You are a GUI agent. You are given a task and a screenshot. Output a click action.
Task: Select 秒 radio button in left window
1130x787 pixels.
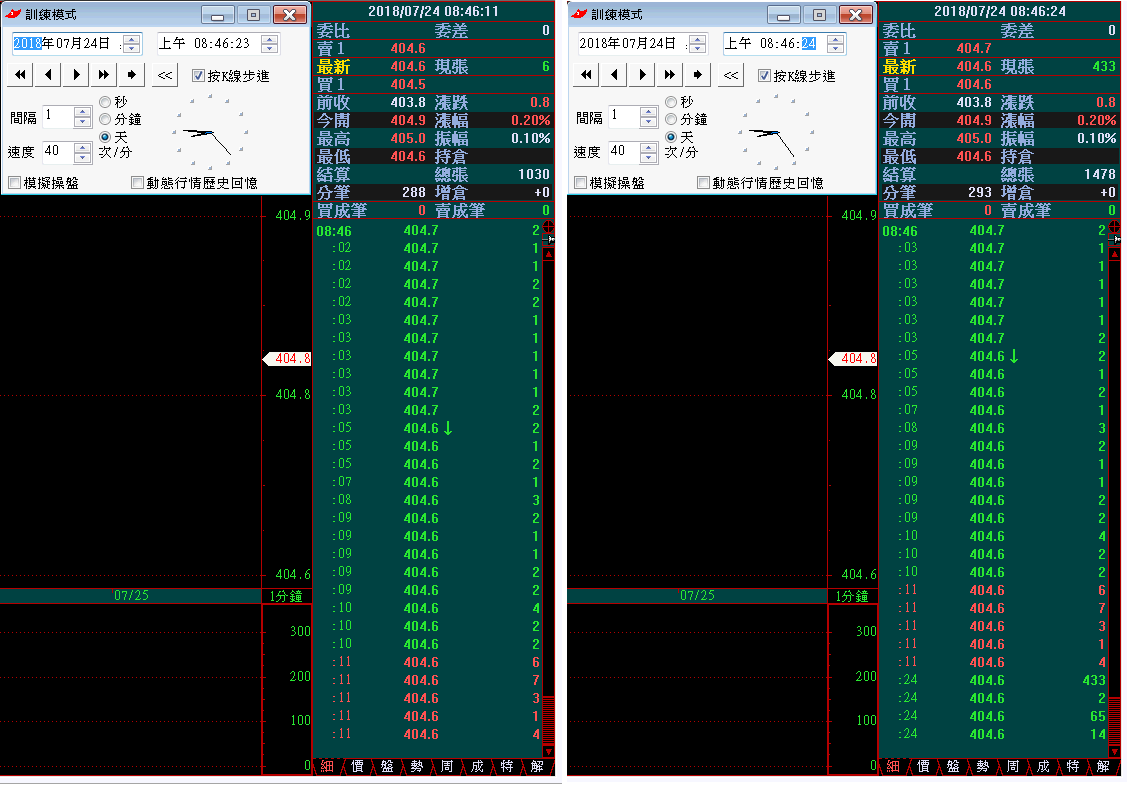pyautogui.click(x=105, y=102)
